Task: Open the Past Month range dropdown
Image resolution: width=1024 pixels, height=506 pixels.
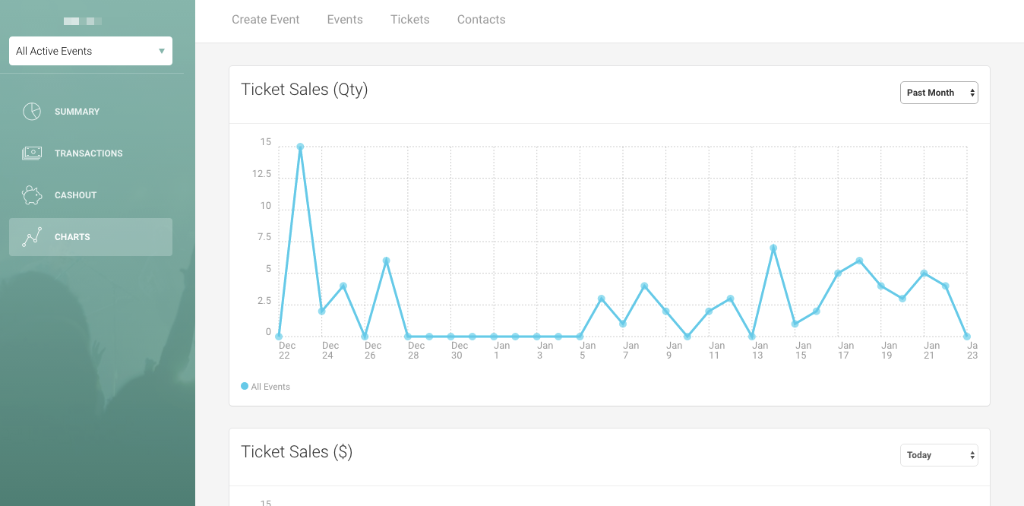Action: (x=938, y=93)
